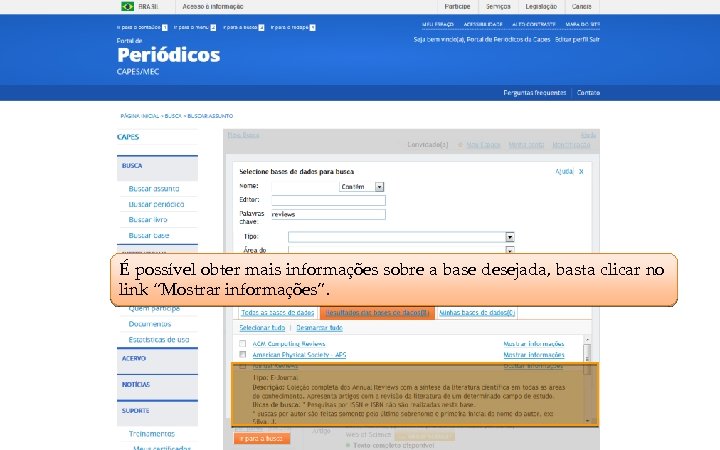Screen dimensions: 720x450
Task: Open Legislação in government top bar
Action: [541, 6]
